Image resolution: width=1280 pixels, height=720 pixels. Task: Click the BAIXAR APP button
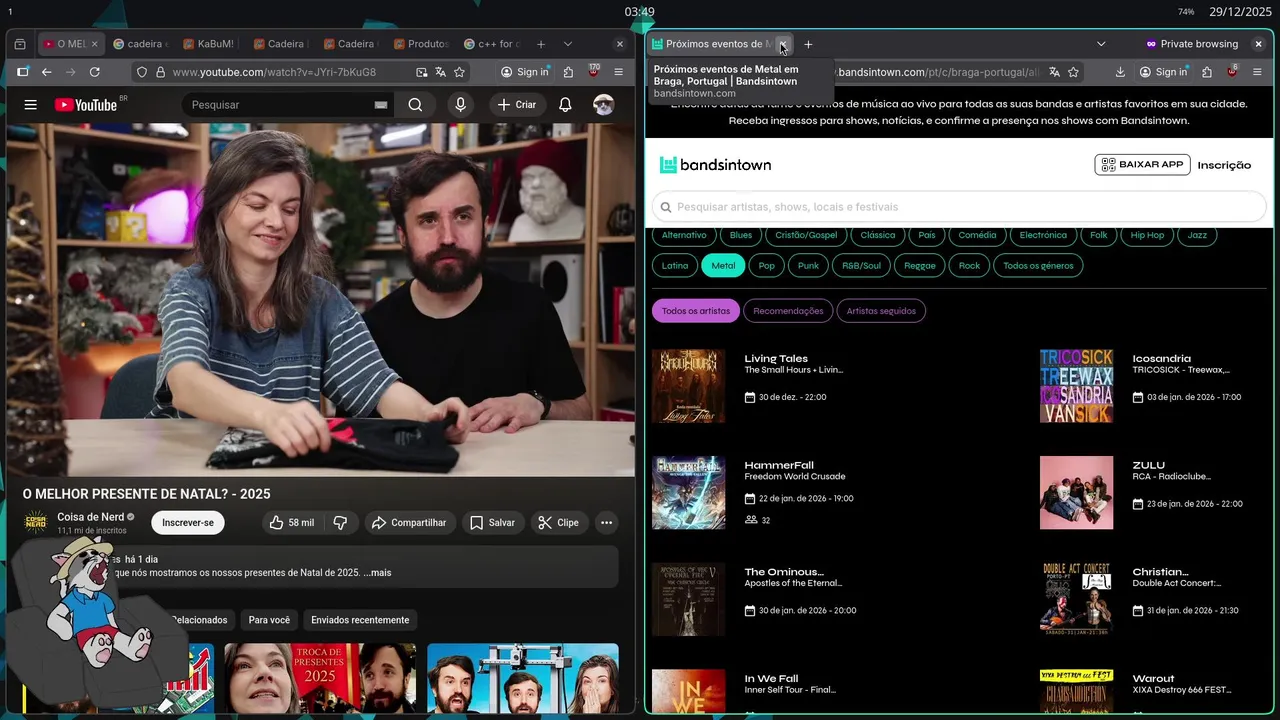click(1142, 165)
